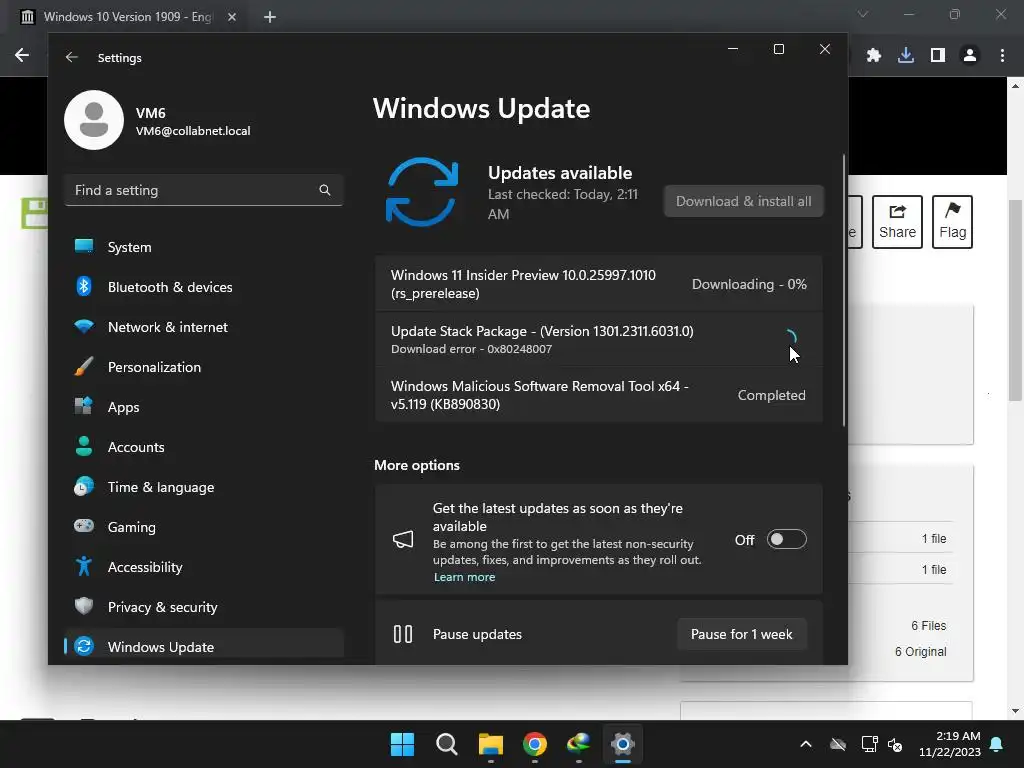Open clock and date in taskbar
1024x768 pixels.
pyautogui.click(x=950, y=744)
